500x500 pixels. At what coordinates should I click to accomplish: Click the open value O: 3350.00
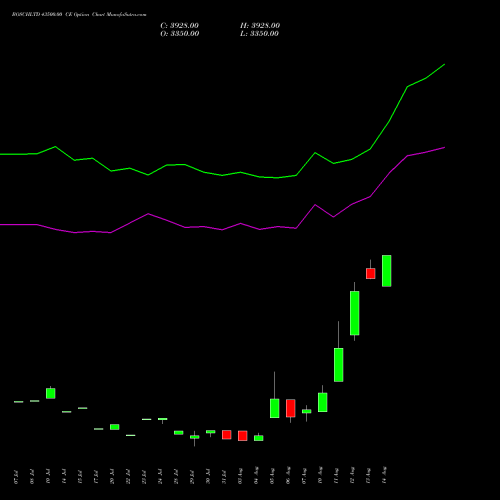point(180,34)
